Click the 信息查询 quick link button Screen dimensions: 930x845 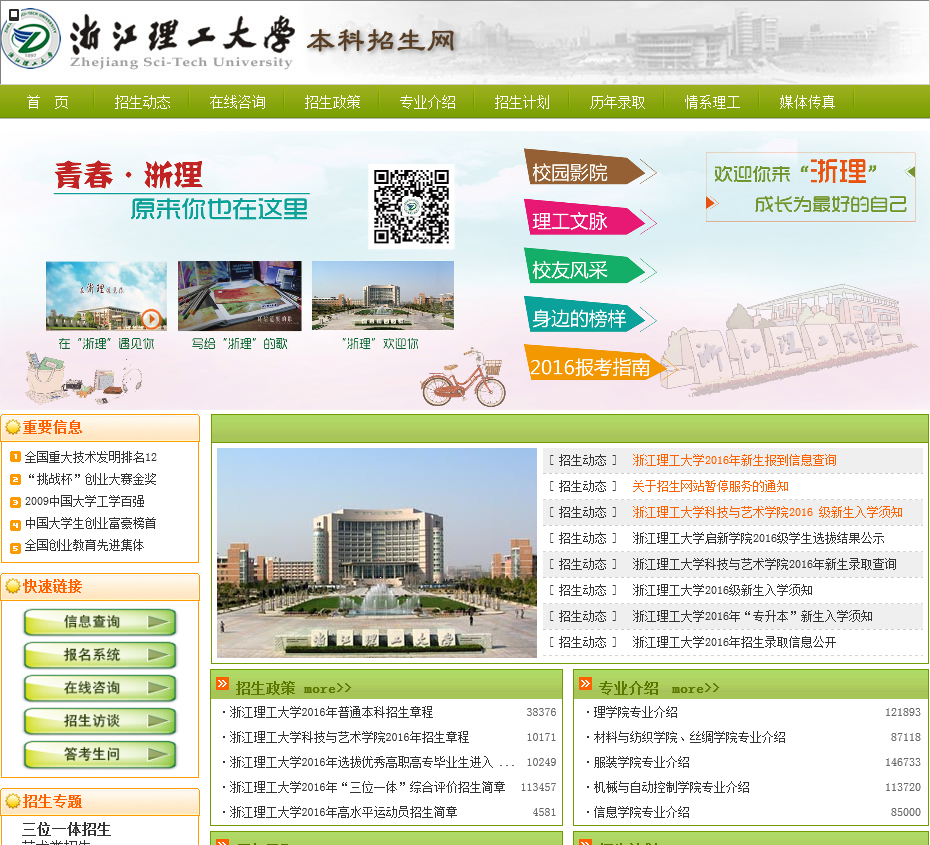point(100,622)
